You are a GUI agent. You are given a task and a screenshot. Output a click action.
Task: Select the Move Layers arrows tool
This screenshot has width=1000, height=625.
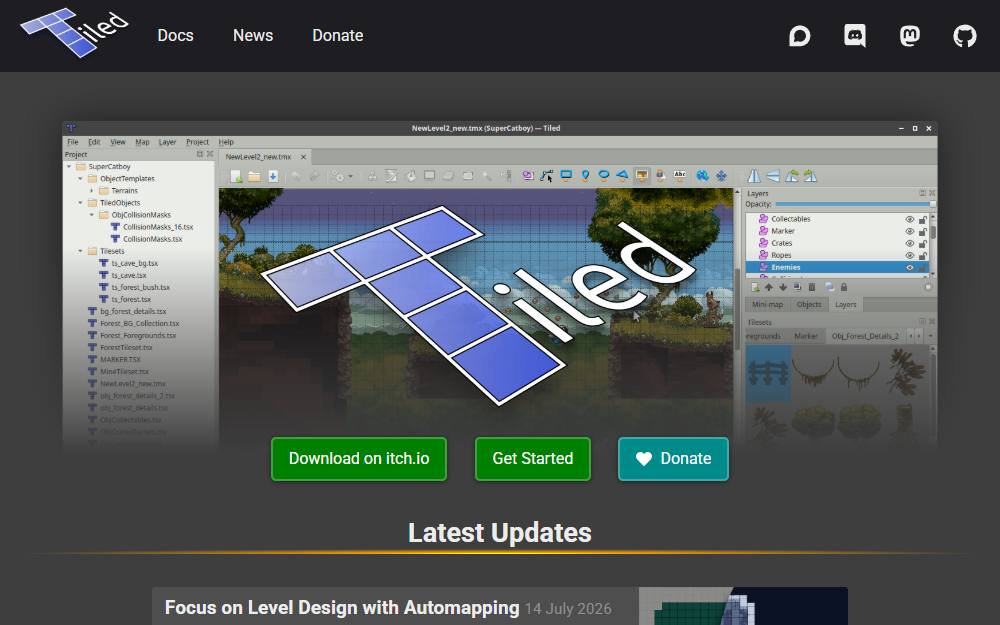(721, 176)
